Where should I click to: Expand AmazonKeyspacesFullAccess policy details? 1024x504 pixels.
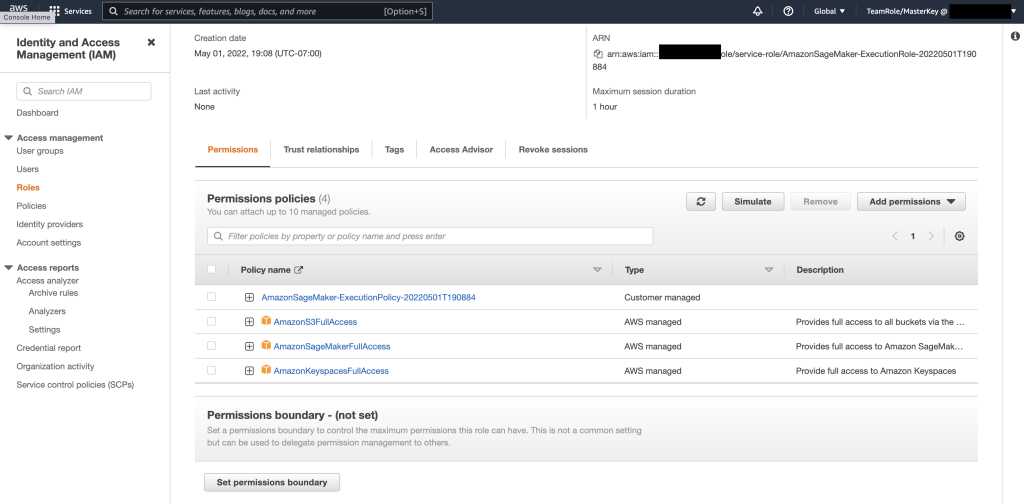249,371
